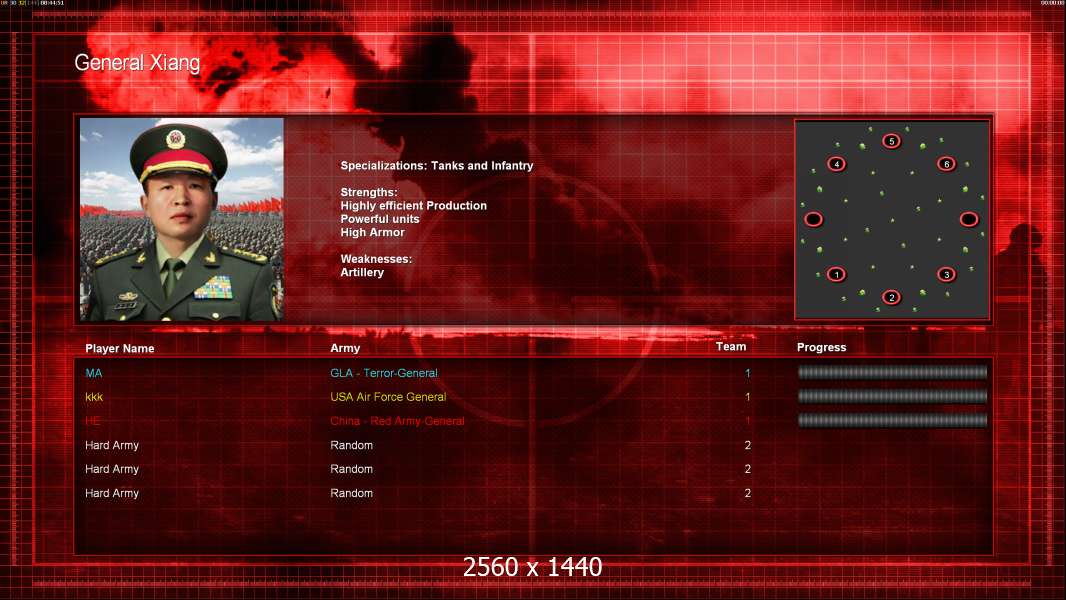
Task: Click MA's loading progress bar
Action: coord(892,372)
